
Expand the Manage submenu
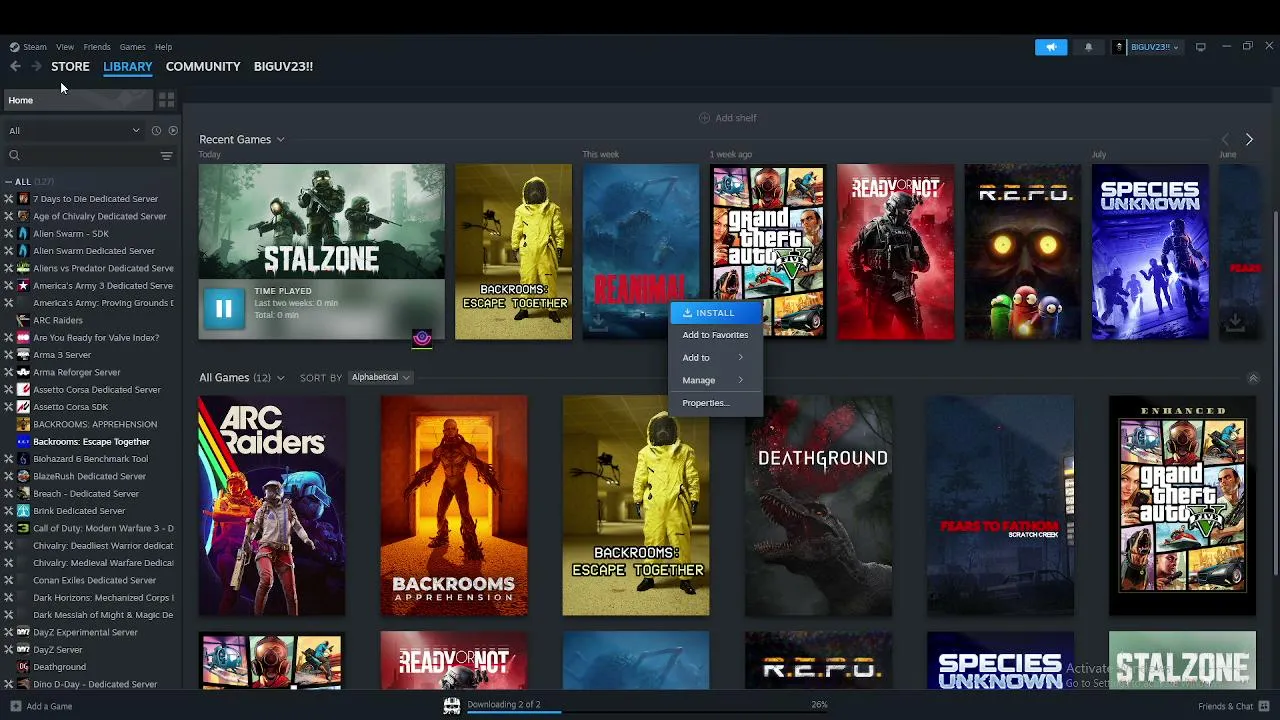pos(714,381)
